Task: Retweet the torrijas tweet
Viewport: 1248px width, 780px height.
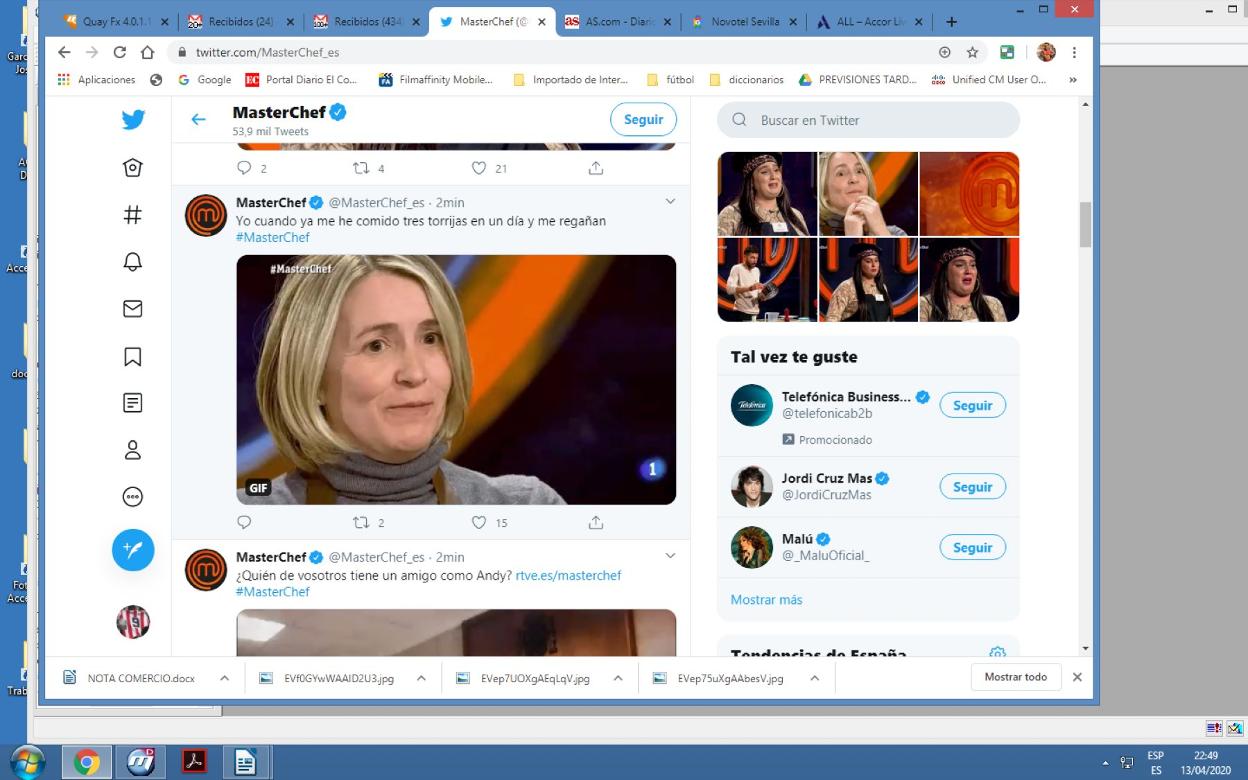Action: (x=361, y=522)
